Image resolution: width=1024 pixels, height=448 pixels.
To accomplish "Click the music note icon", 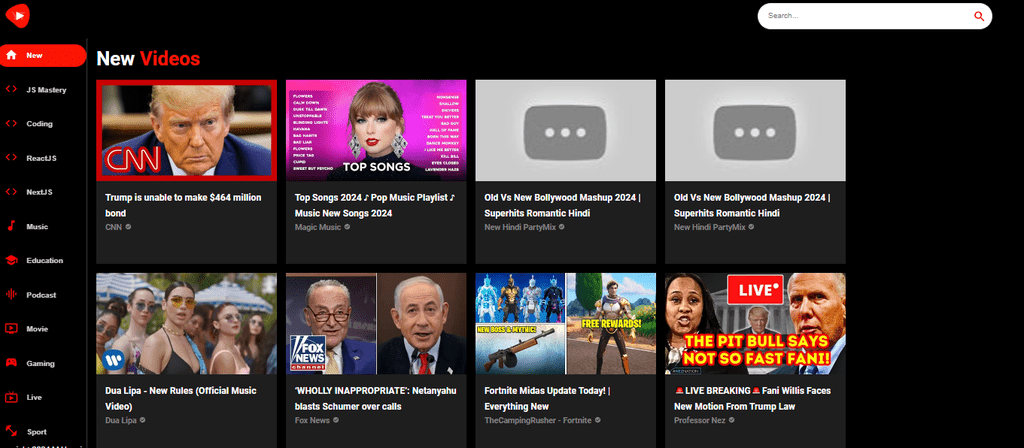I will [11, 227].
